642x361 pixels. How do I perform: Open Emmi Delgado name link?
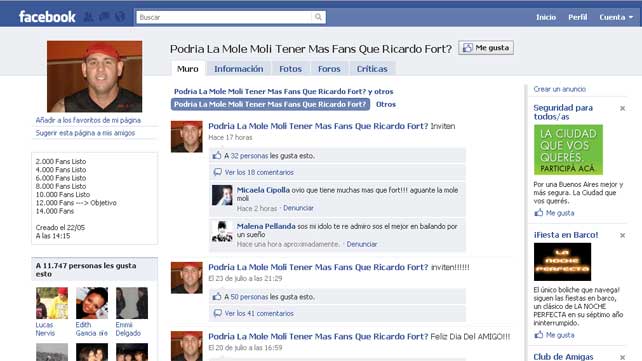(x=128, y=329)
